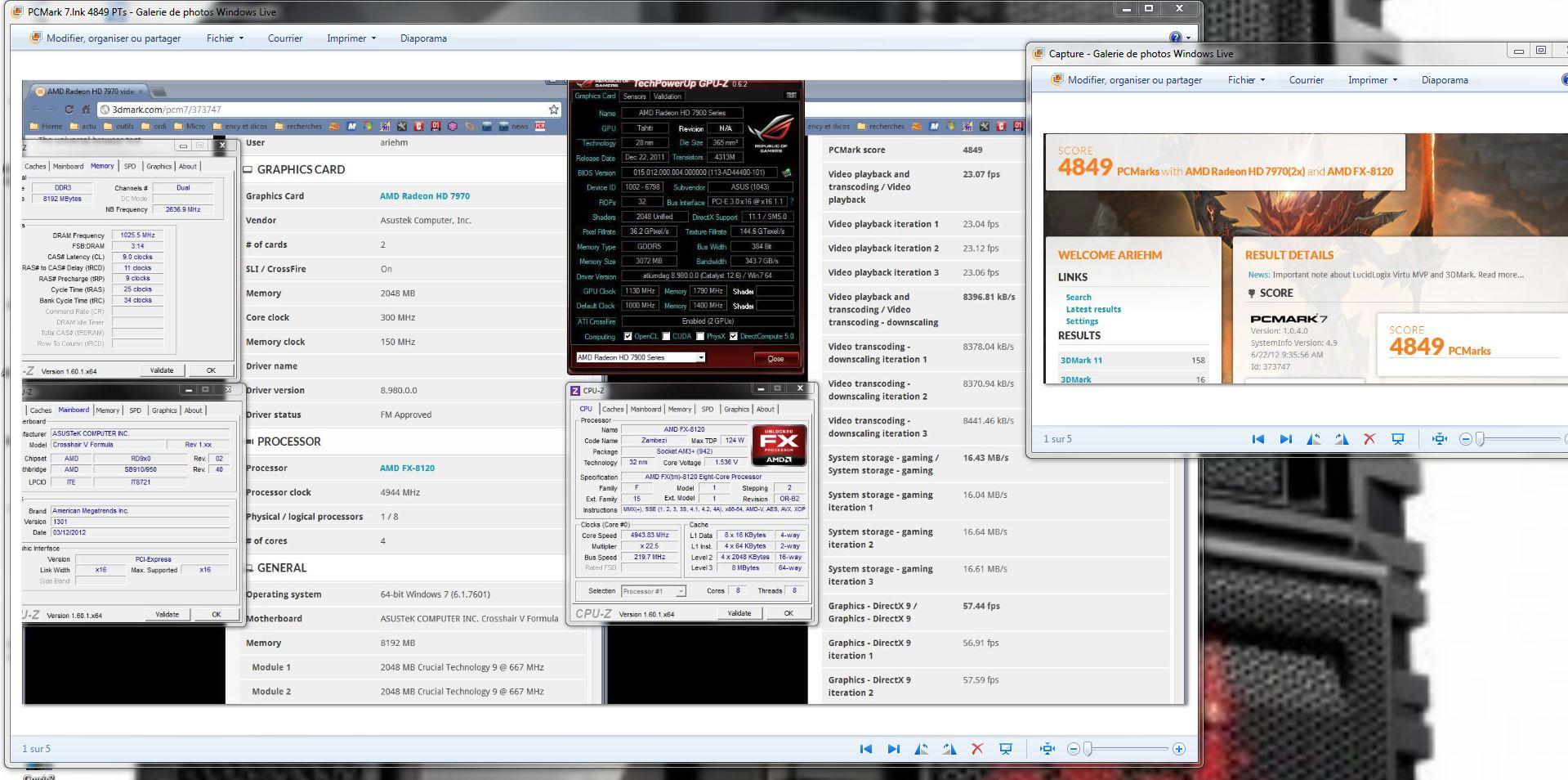Click Courrier in PCMark 7 window
Screen dimensions: 1568x780
coord(285,38)
